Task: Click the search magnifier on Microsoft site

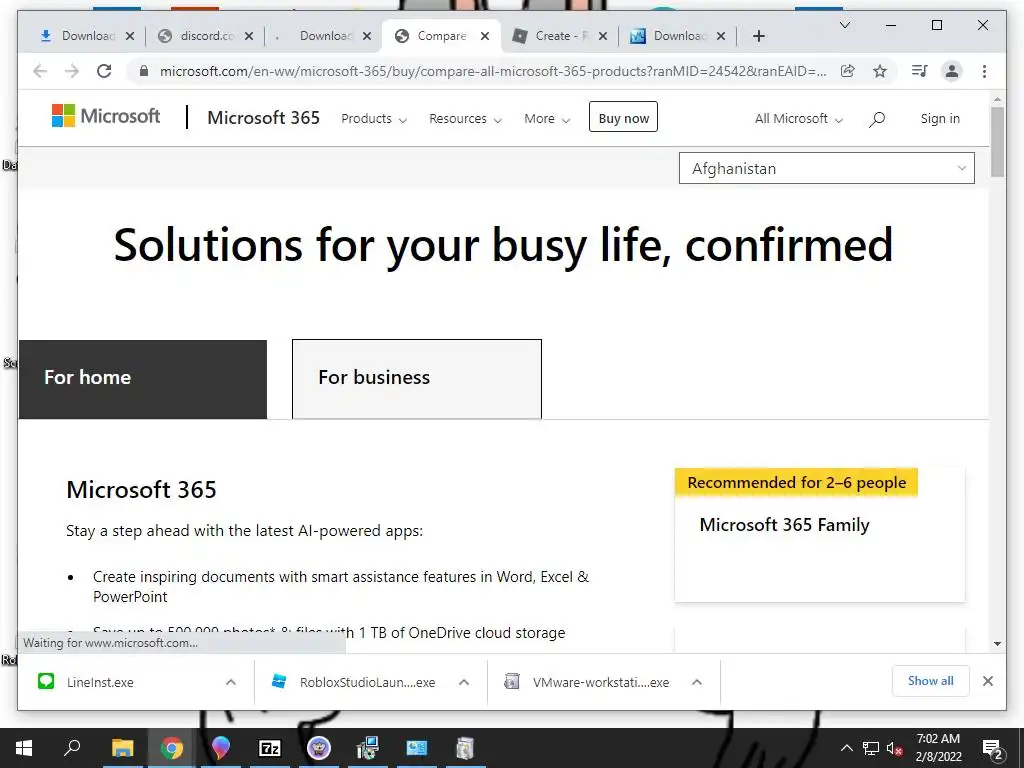Action: click(x=877, y=119)
